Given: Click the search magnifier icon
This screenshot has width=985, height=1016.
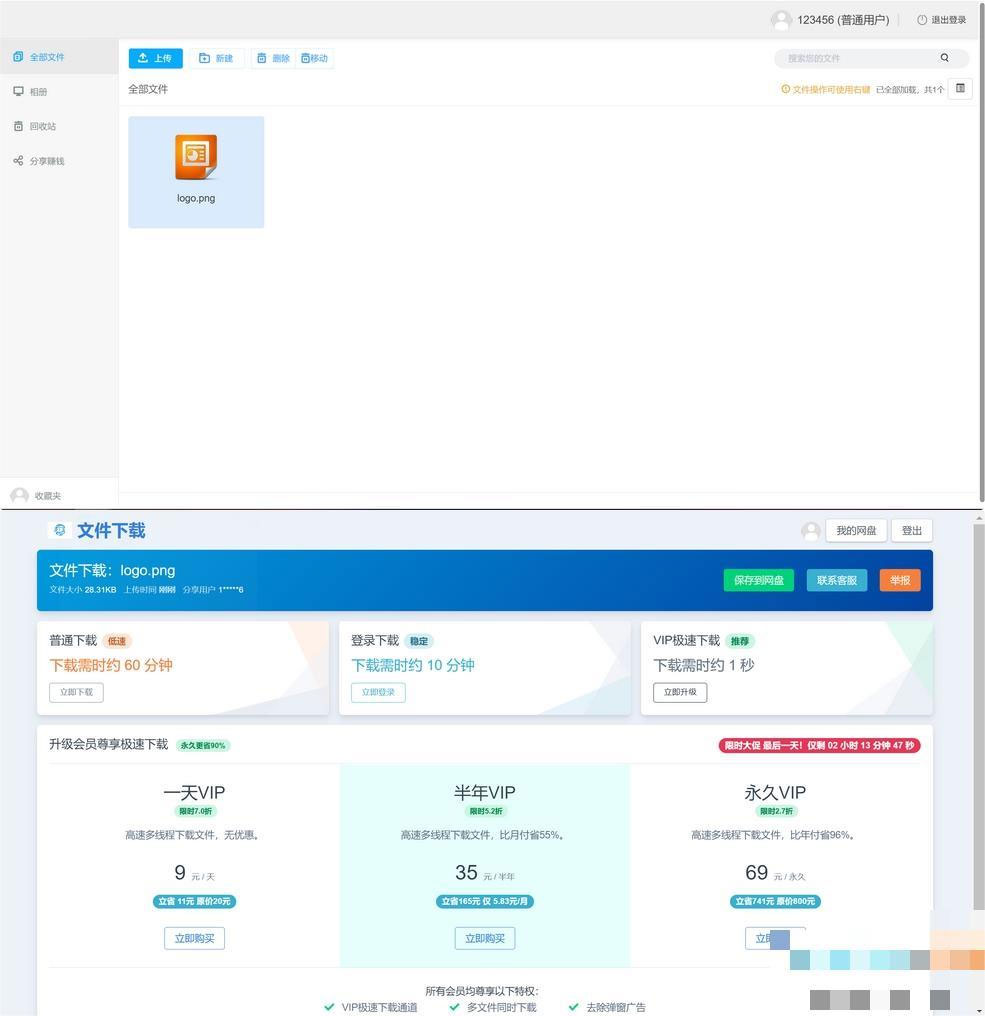Looking at the screenshot, I should [x=943, y=57].
